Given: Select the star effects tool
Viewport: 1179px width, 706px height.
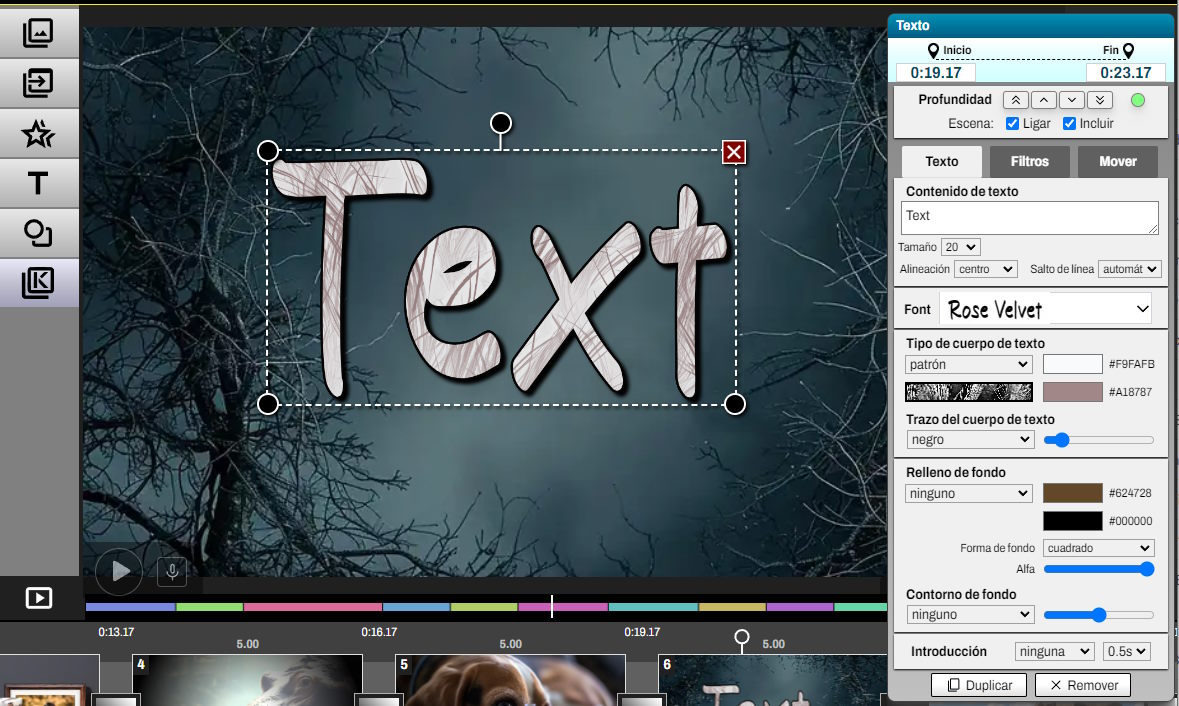Looking at the screenshot, I should [38, 133].
